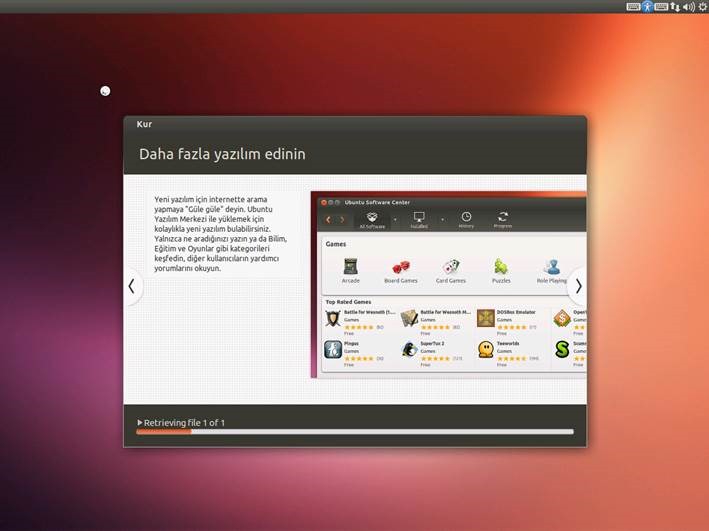709x531 pixels.
Task: Switch to the Installed view
Action: (419, 219)
